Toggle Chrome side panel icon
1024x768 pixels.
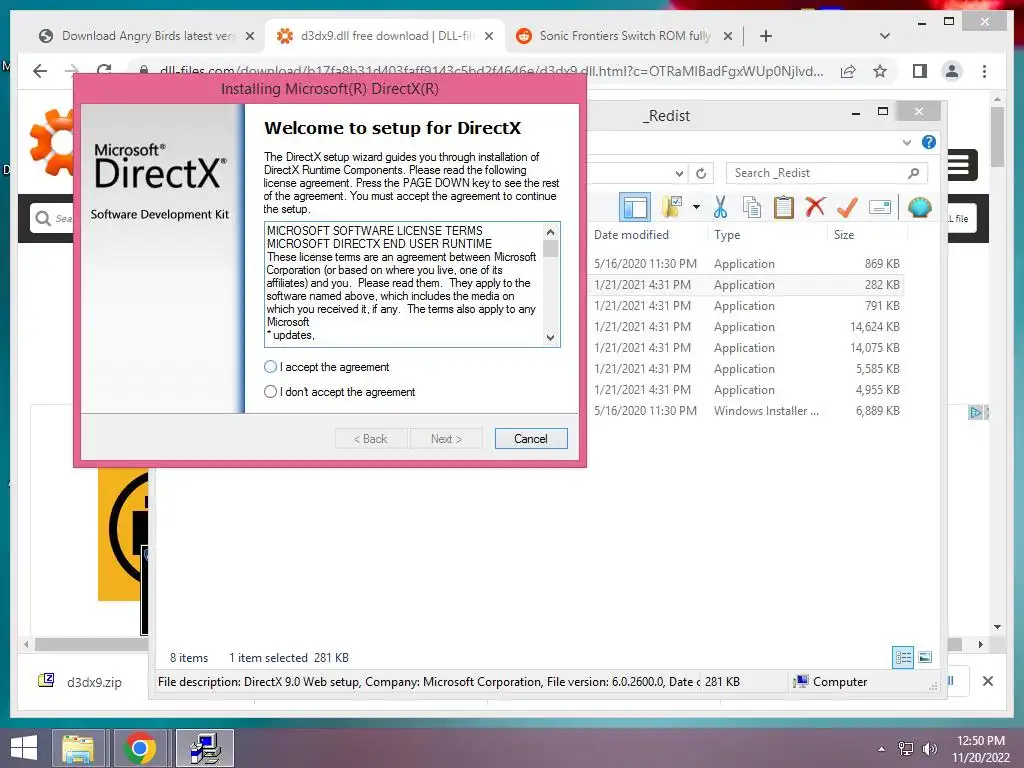pyautogui.click(x=920, y=71)
